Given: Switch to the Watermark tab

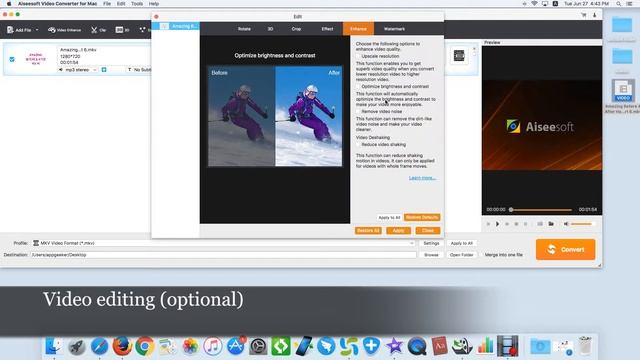Looking at the screenshot, I should [x=394, y=29].
